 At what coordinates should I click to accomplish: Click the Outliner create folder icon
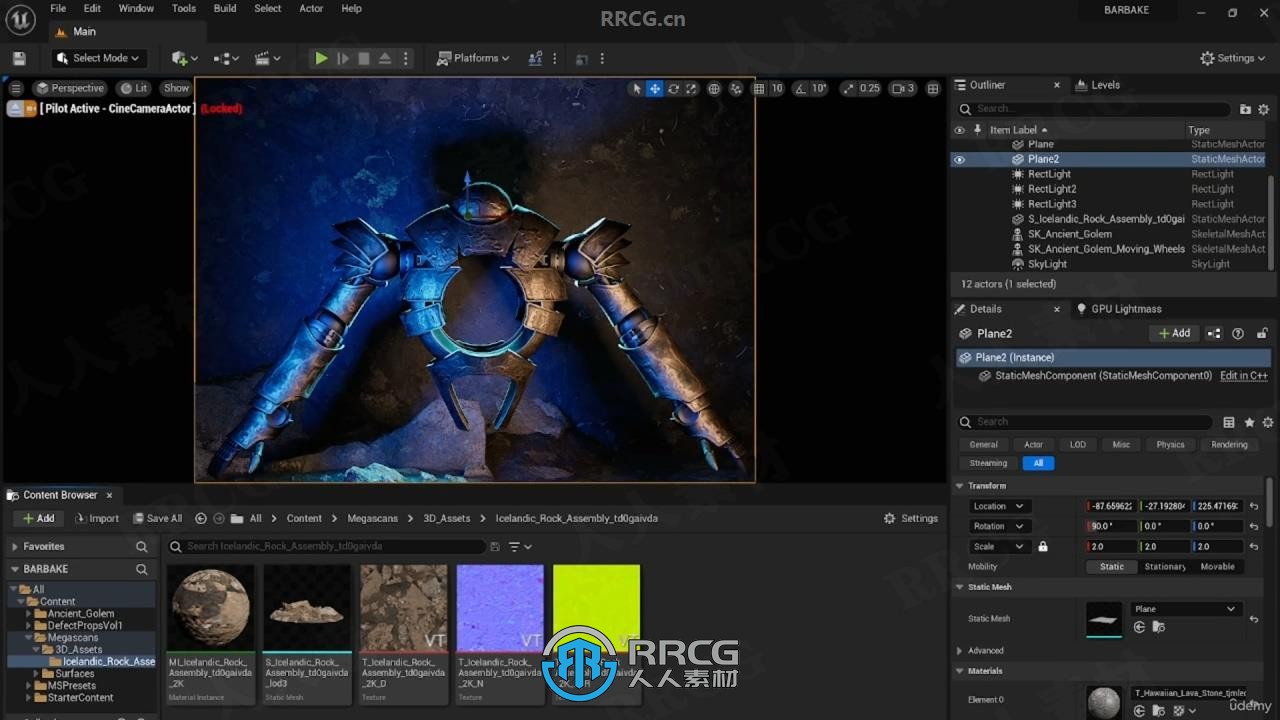point(1245,109)
